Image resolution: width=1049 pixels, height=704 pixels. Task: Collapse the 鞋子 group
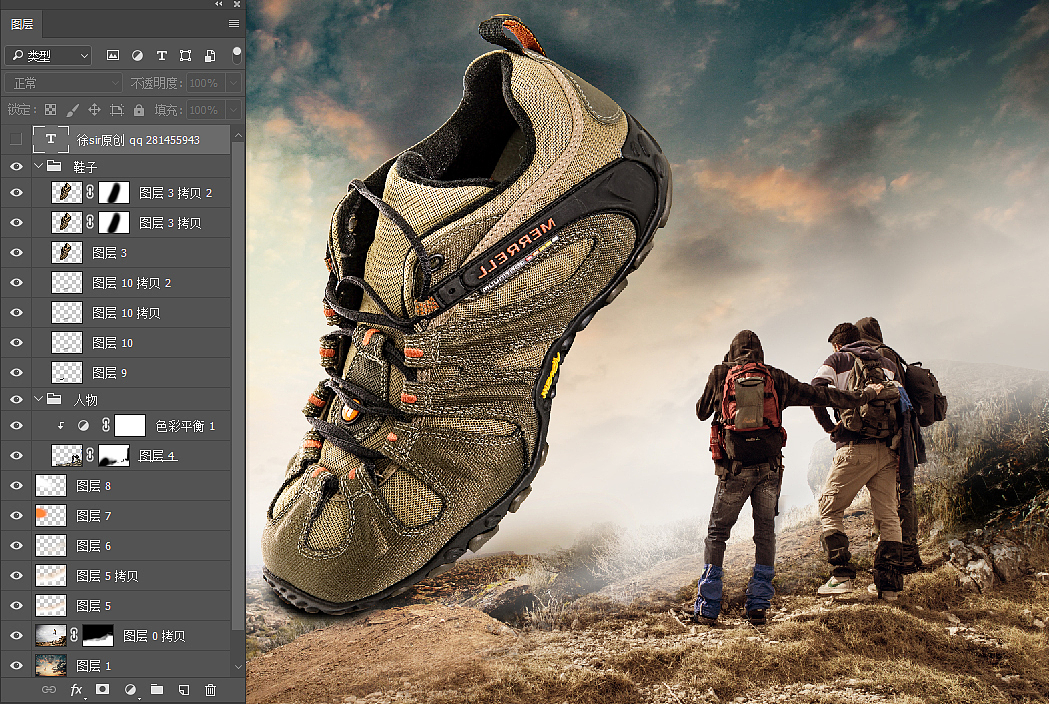pyautogui.click(x=38, y=166)
